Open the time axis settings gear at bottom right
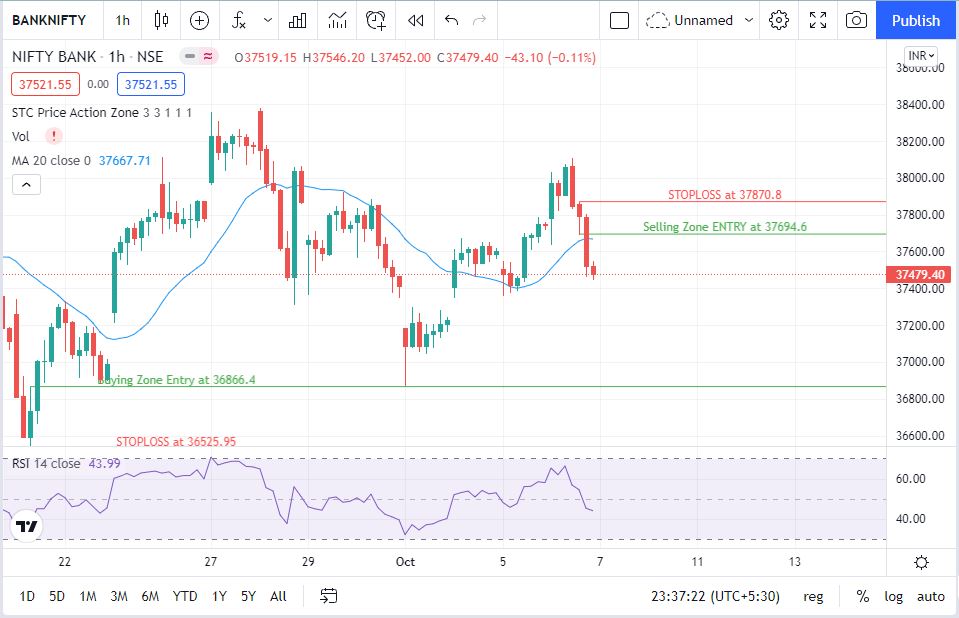Viewport: 959px width, 618px height. tap(922, 562)
